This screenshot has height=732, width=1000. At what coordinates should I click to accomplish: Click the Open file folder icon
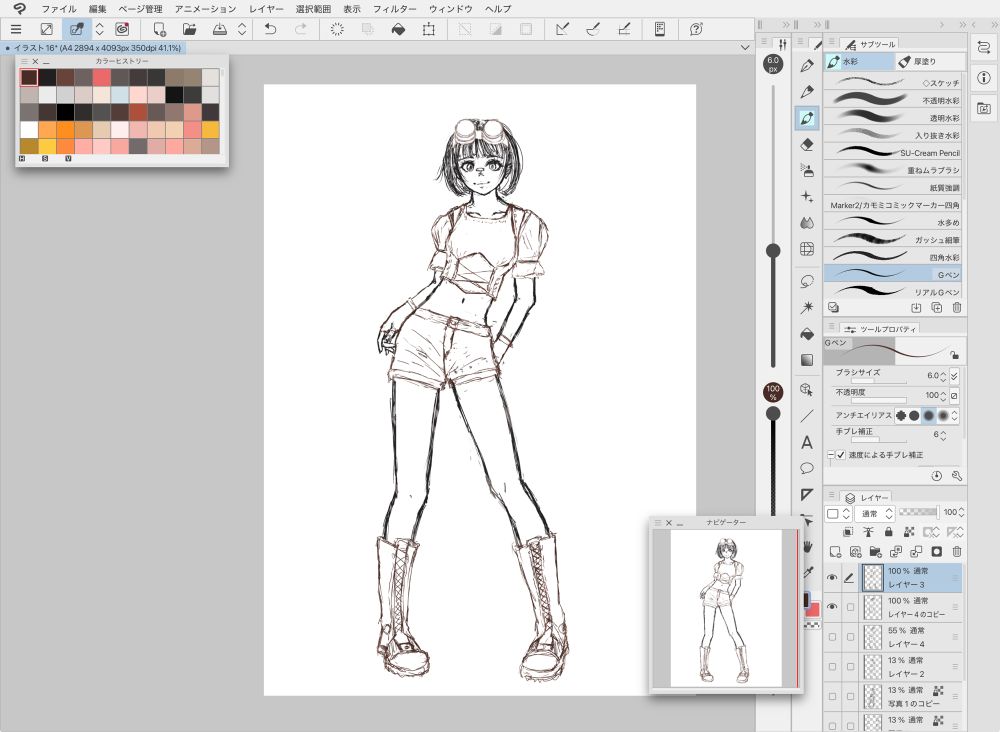click(189, 29)
